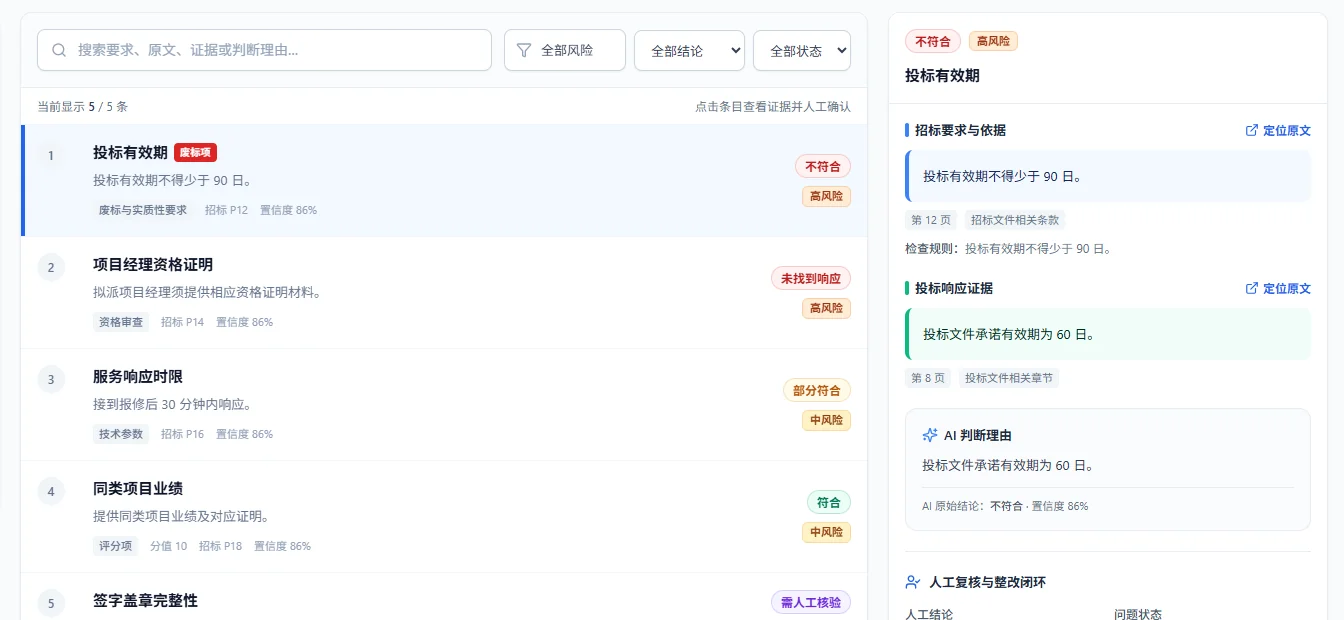Click 招标 P12 page reference
The height and width of the screenshot is (620, 1344).
[x=226, y=210]
